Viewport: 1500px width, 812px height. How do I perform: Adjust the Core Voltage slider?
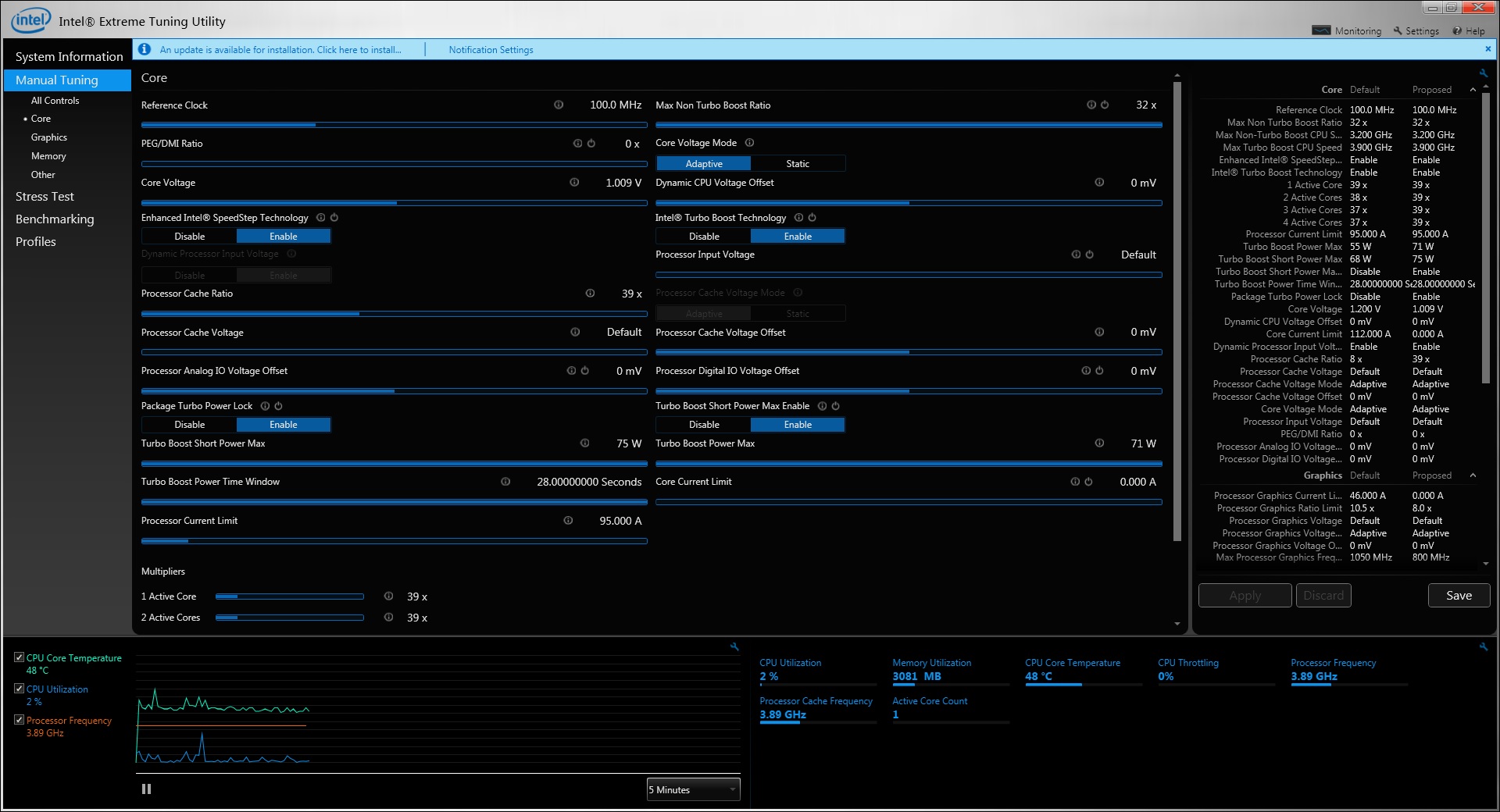(x=394, y=203)
